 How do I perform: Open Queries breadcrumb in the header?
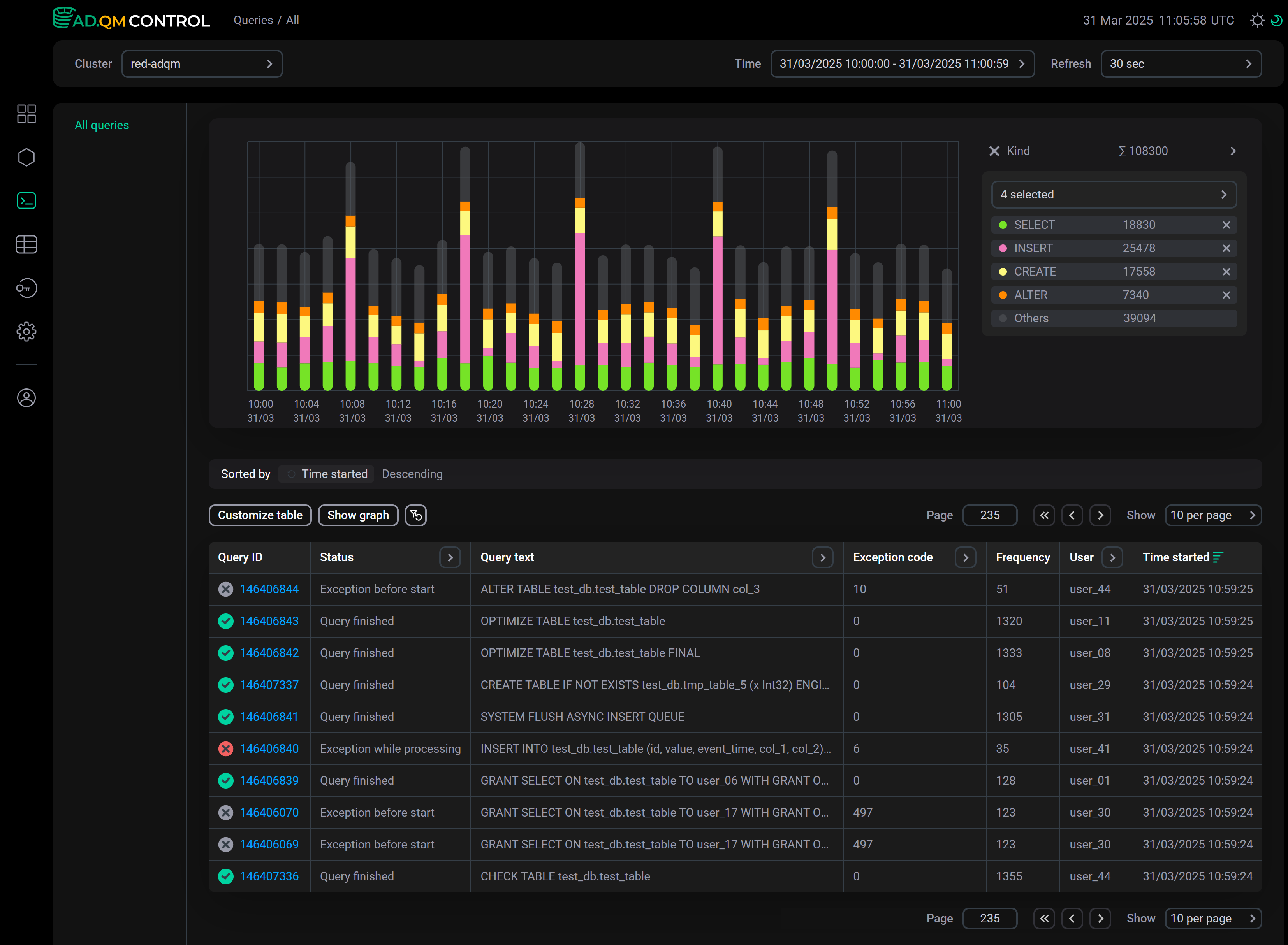(252, 20)
